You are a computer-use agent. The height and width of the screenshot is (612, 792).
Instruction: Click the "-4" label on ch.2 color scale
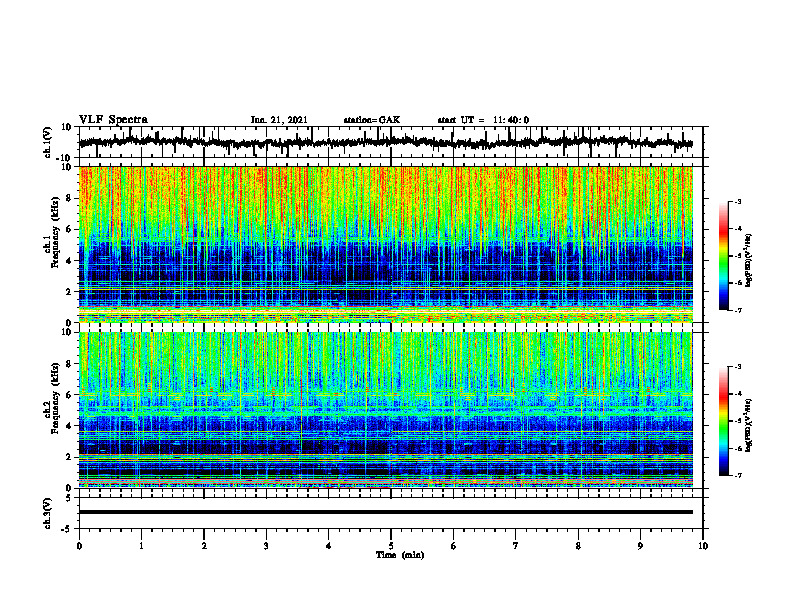pyautogui.click(x=737, y=394)
